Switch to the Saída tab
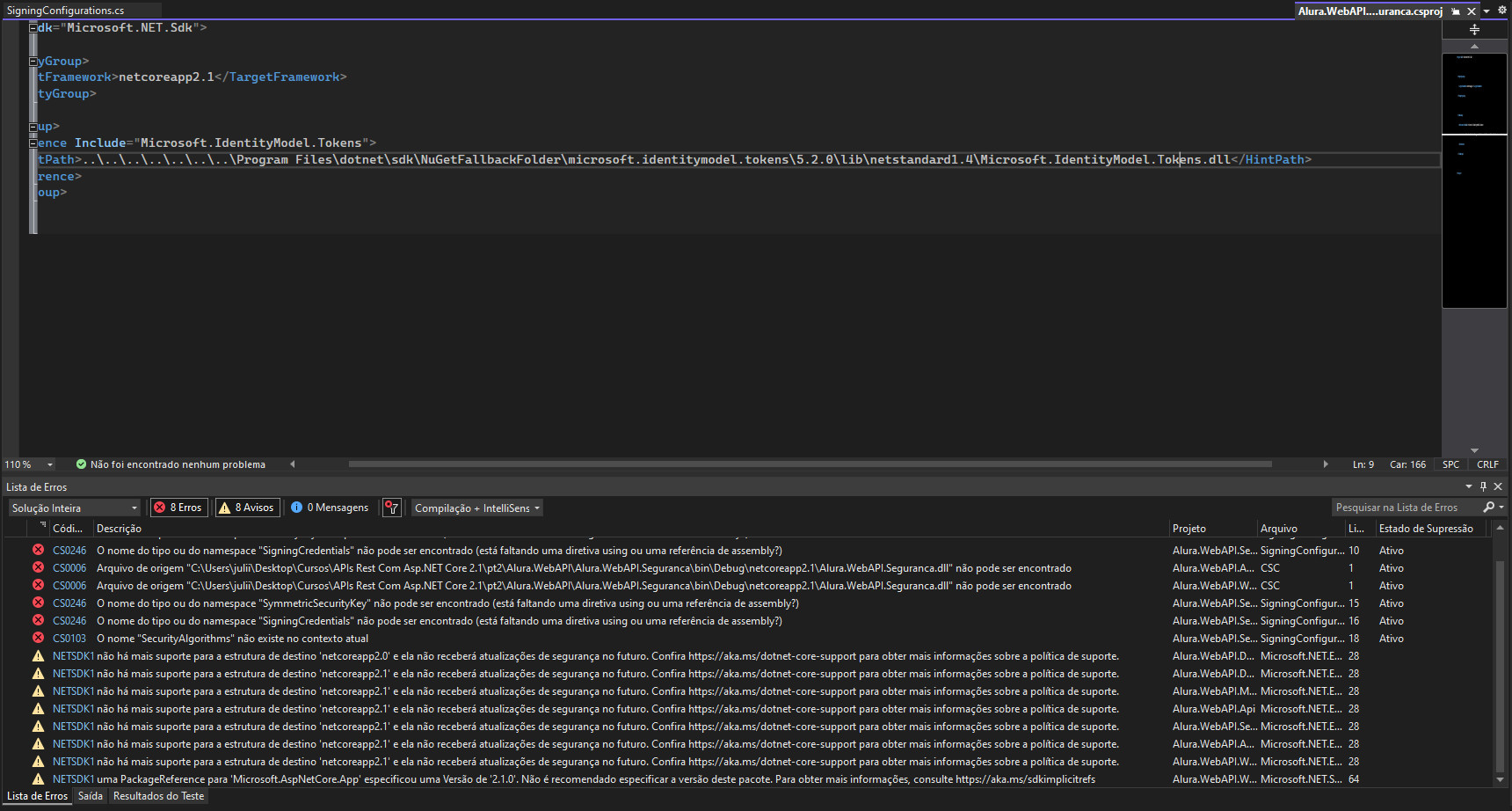The image size is (1512, 811). 91,796
